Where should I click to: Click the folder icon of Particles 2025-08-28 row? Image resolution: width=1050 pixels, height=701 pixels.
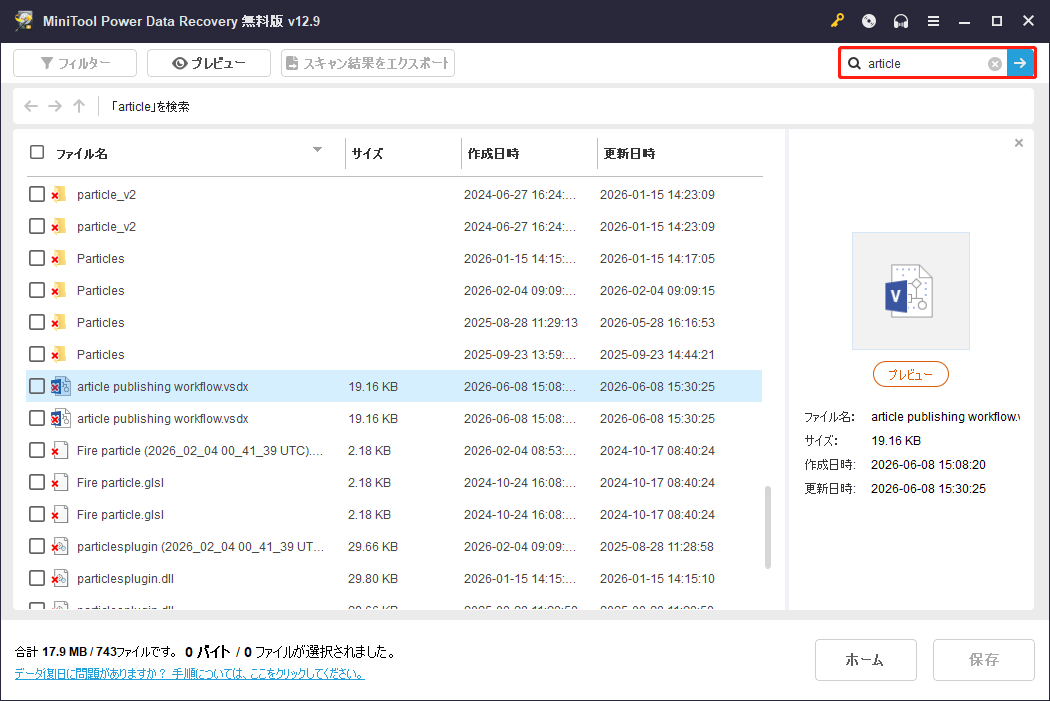point(59,322)
